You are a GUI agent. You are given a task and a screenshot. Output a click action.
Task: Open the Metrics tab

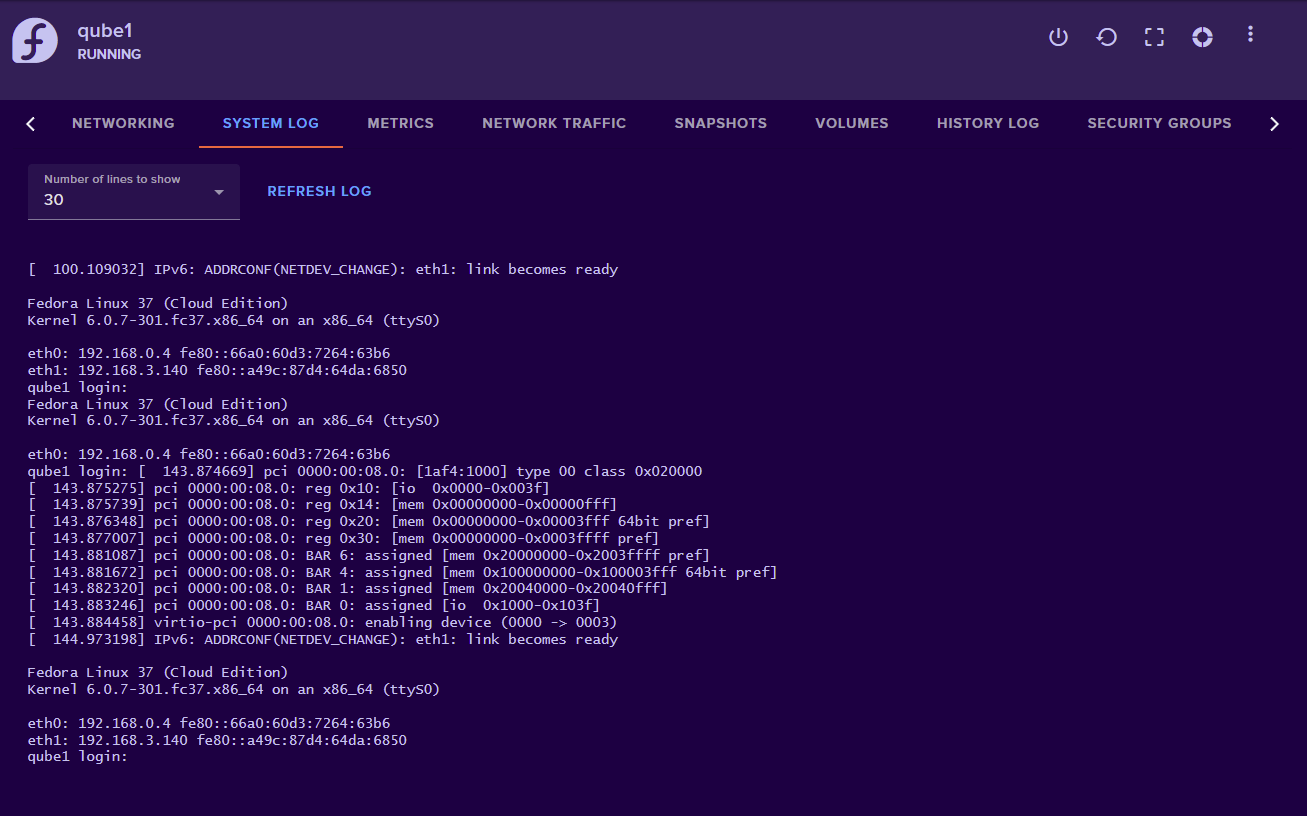pyautogui.click(x=400, y=123)
